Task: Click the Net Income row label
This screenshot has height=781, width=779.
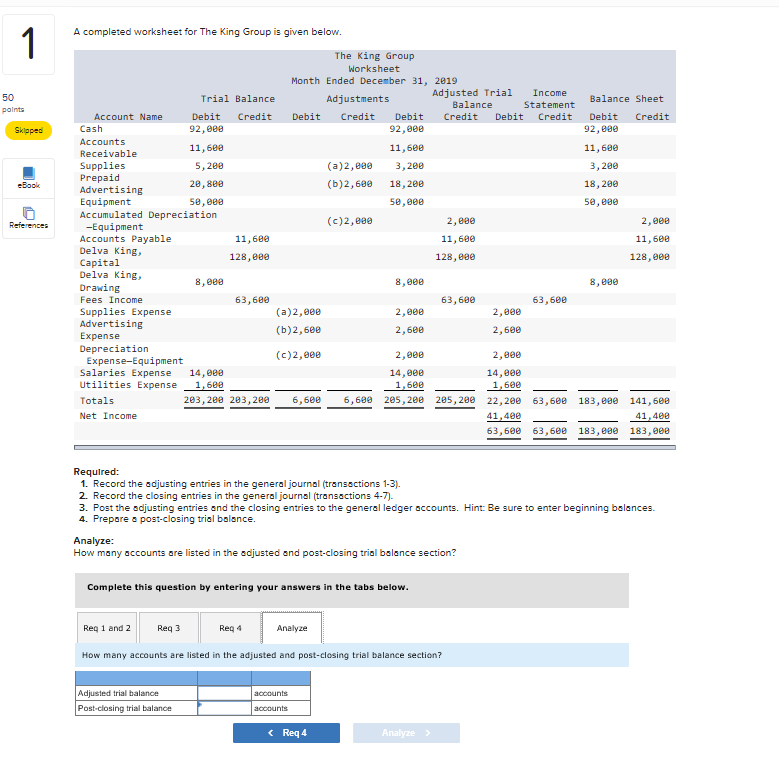Action: pyautogui.click(x=108, y=416)
